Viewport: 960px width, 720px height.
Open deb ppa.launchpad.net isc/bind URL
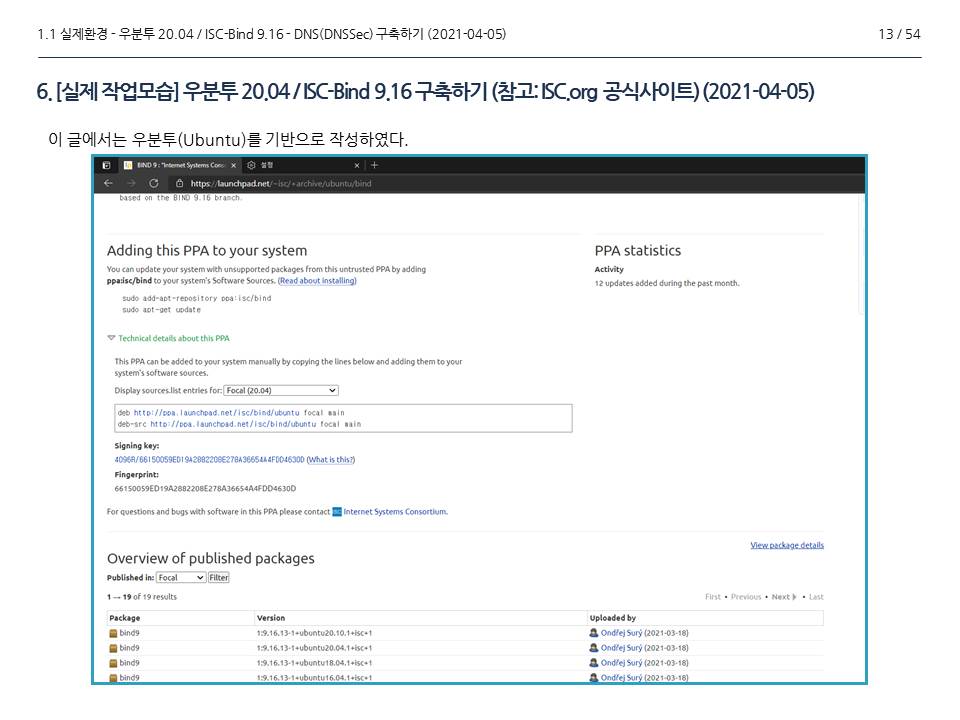(x=217, y=413)
